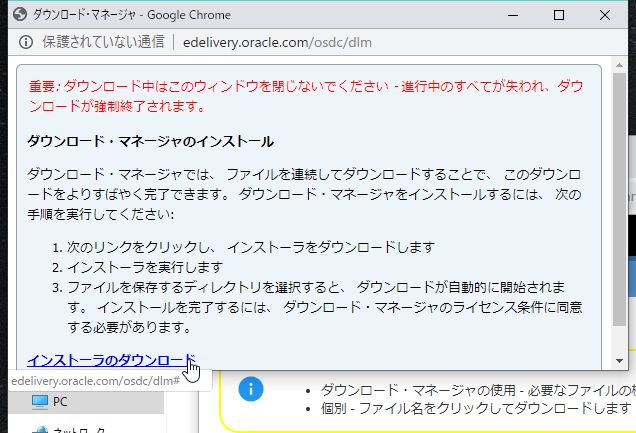Maximize the ダウンロード・マネージャ Chrome window
The width and height of the screenshot is (636, 433).
tap(559, 15)
